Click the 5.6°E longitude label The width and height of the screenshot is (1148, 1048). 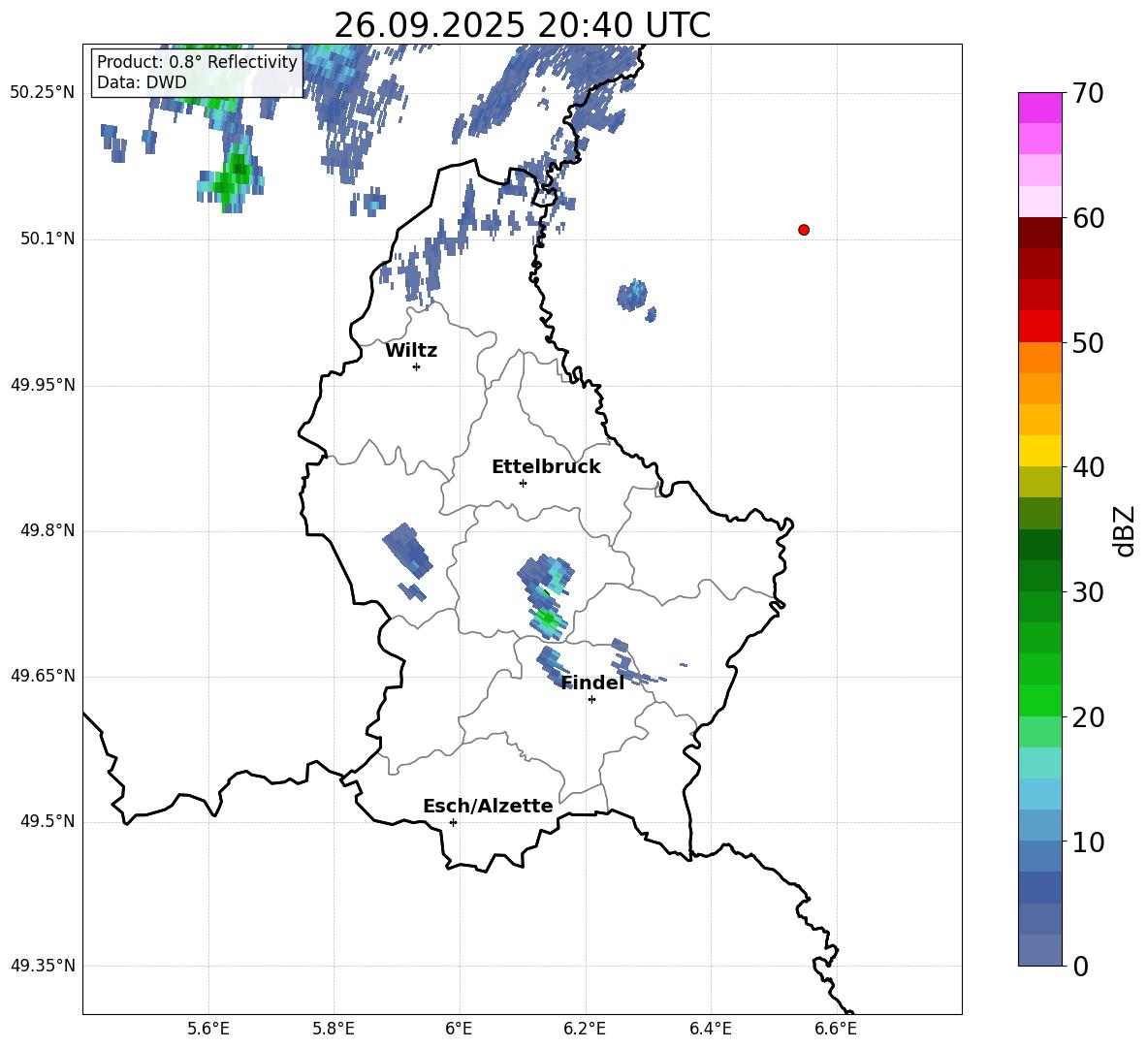click(207, 1029)
